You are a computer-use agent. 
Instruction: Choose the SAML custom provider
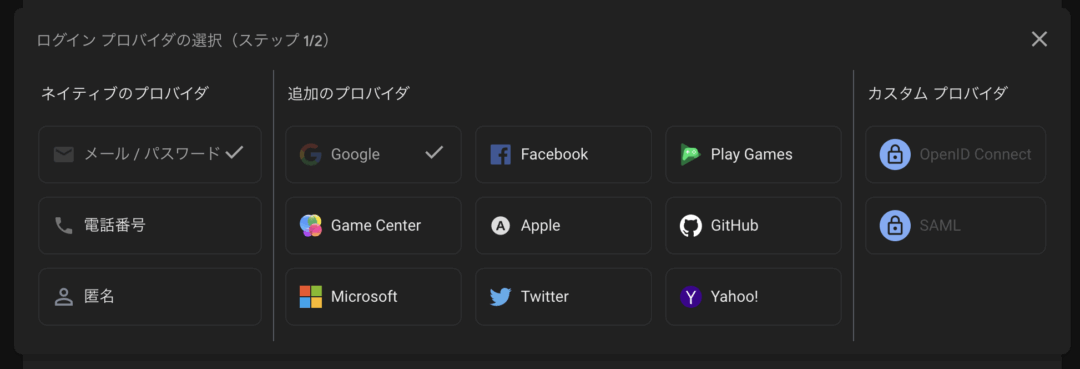955,226
